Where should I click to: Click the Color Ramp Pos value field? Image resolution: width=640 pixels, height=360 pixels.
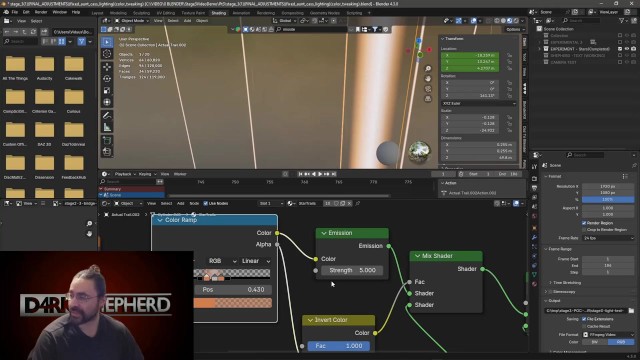click(233, 289)
